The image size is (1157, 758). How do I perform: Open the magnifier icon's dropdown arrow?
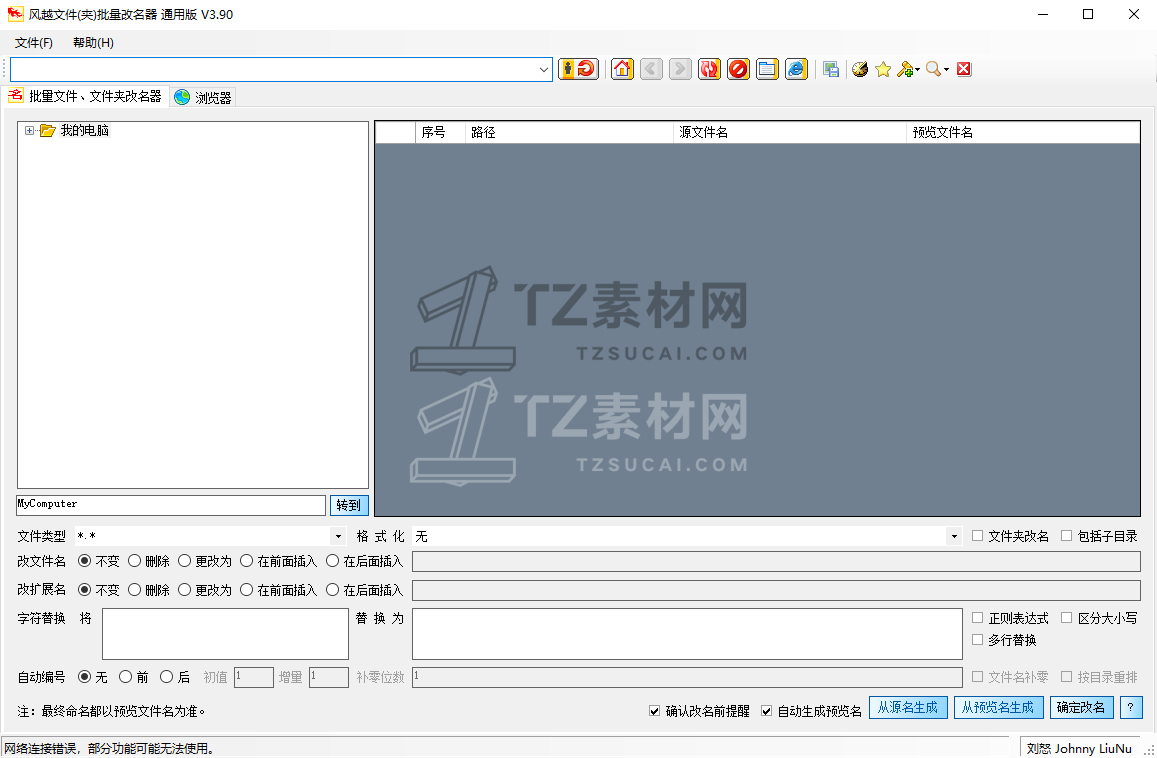pos(947,70)
